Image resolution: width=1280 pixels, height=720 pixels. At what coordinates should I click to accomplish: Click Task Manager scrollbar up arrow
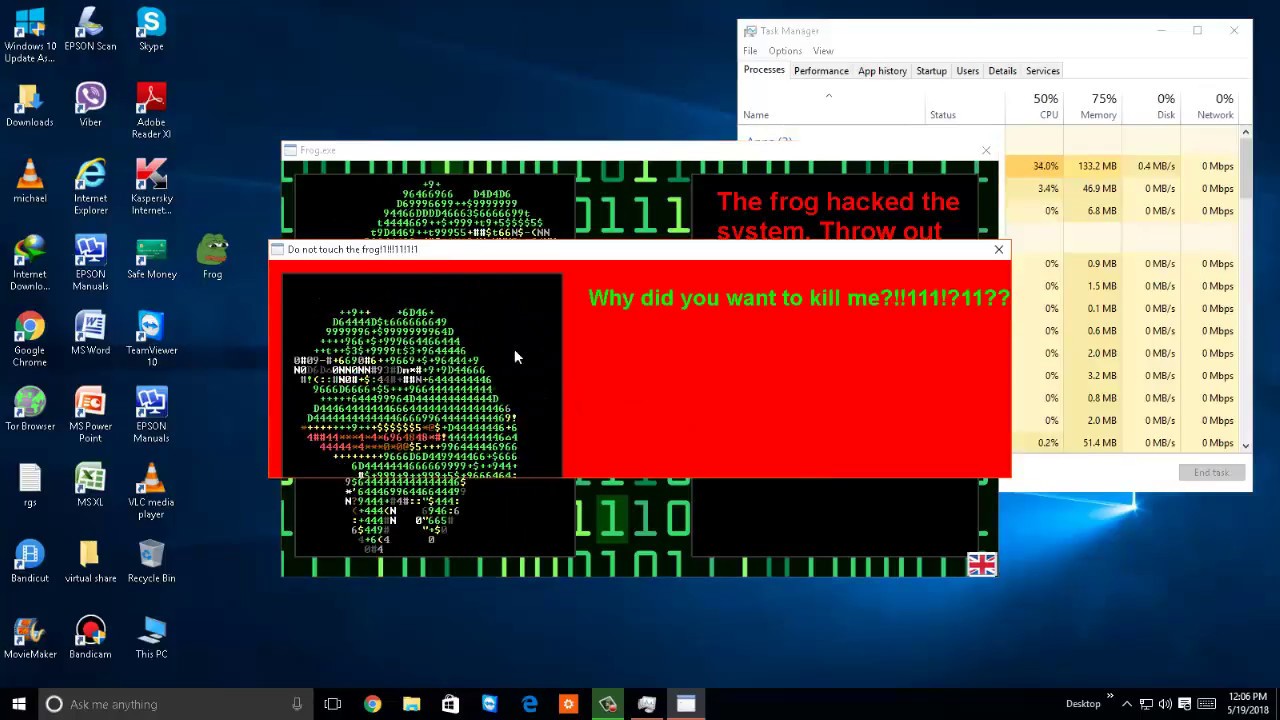pyautogui.click(x=1245, y=132)
